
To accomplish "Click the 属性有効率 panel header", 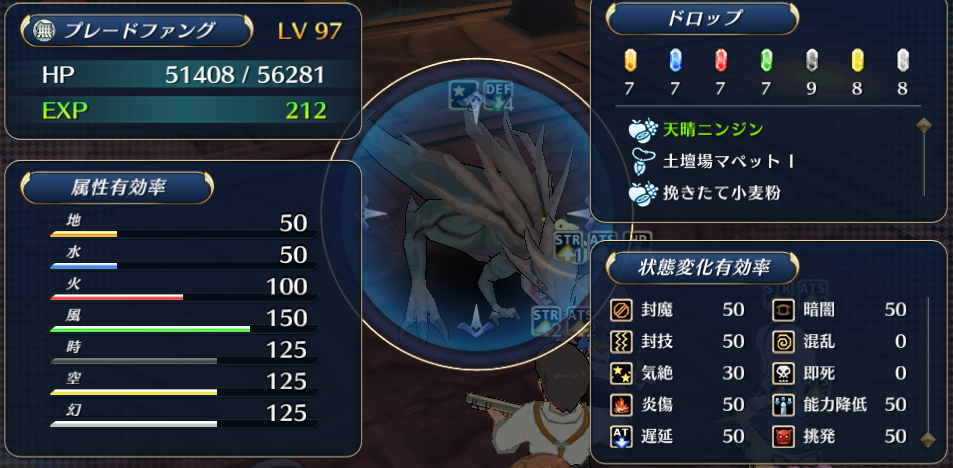I will 118,188.
